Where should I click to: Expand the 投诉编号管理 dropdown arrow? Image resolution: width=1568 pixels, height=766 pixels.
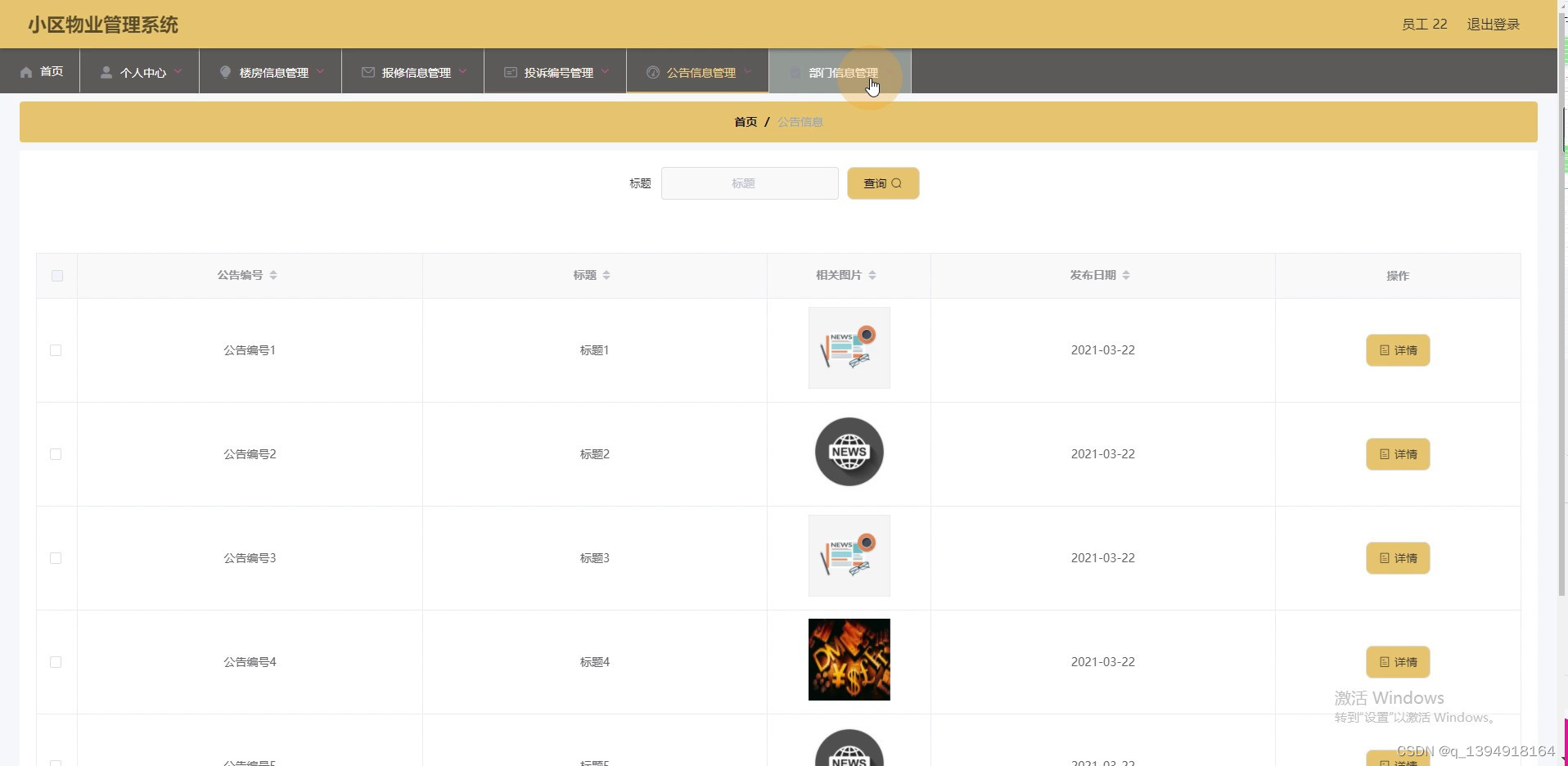(x=605, y=71)
